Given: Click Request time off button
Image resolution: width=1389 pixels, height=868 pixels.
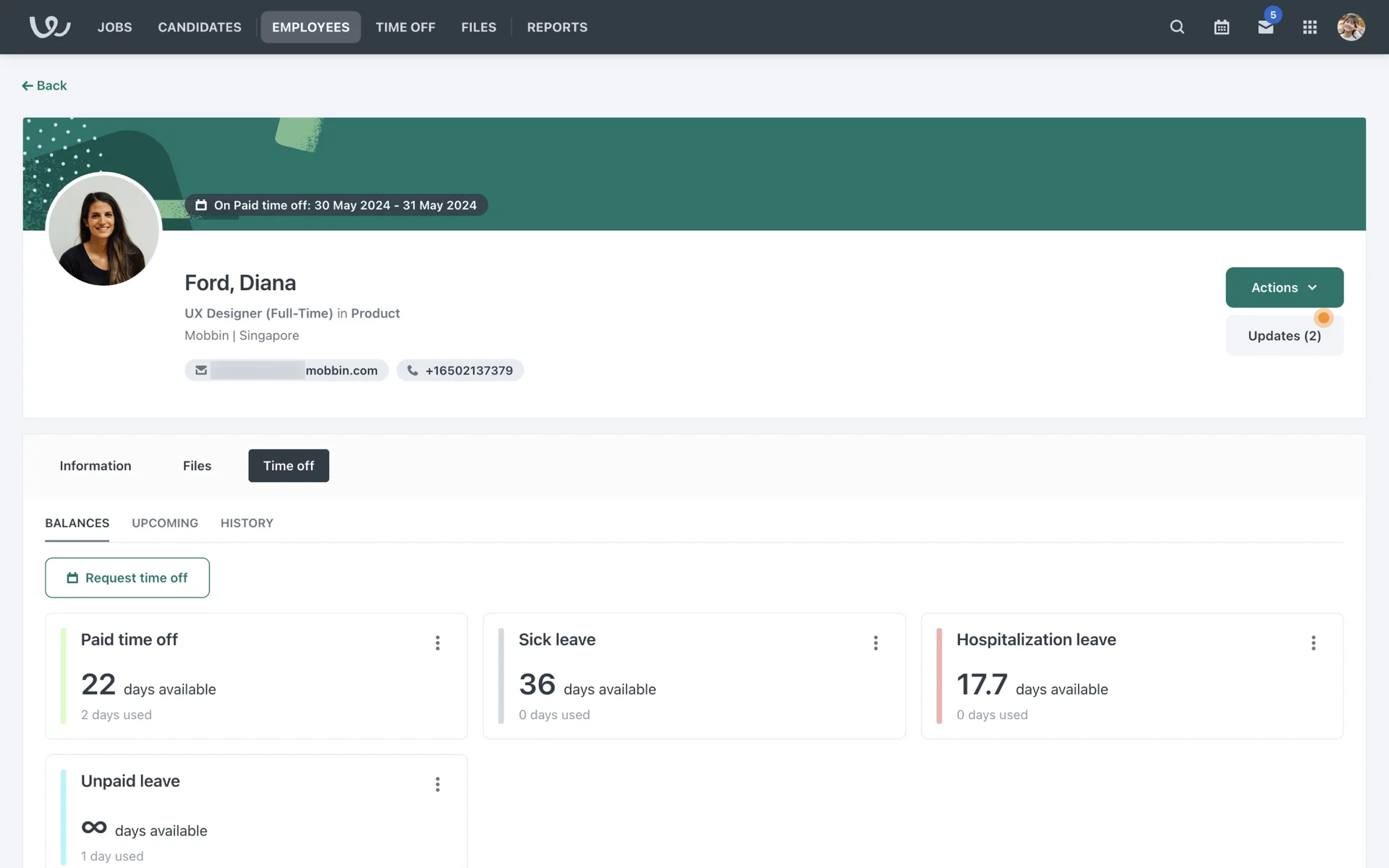Looking at the screenshot, I should pos(127,577).
